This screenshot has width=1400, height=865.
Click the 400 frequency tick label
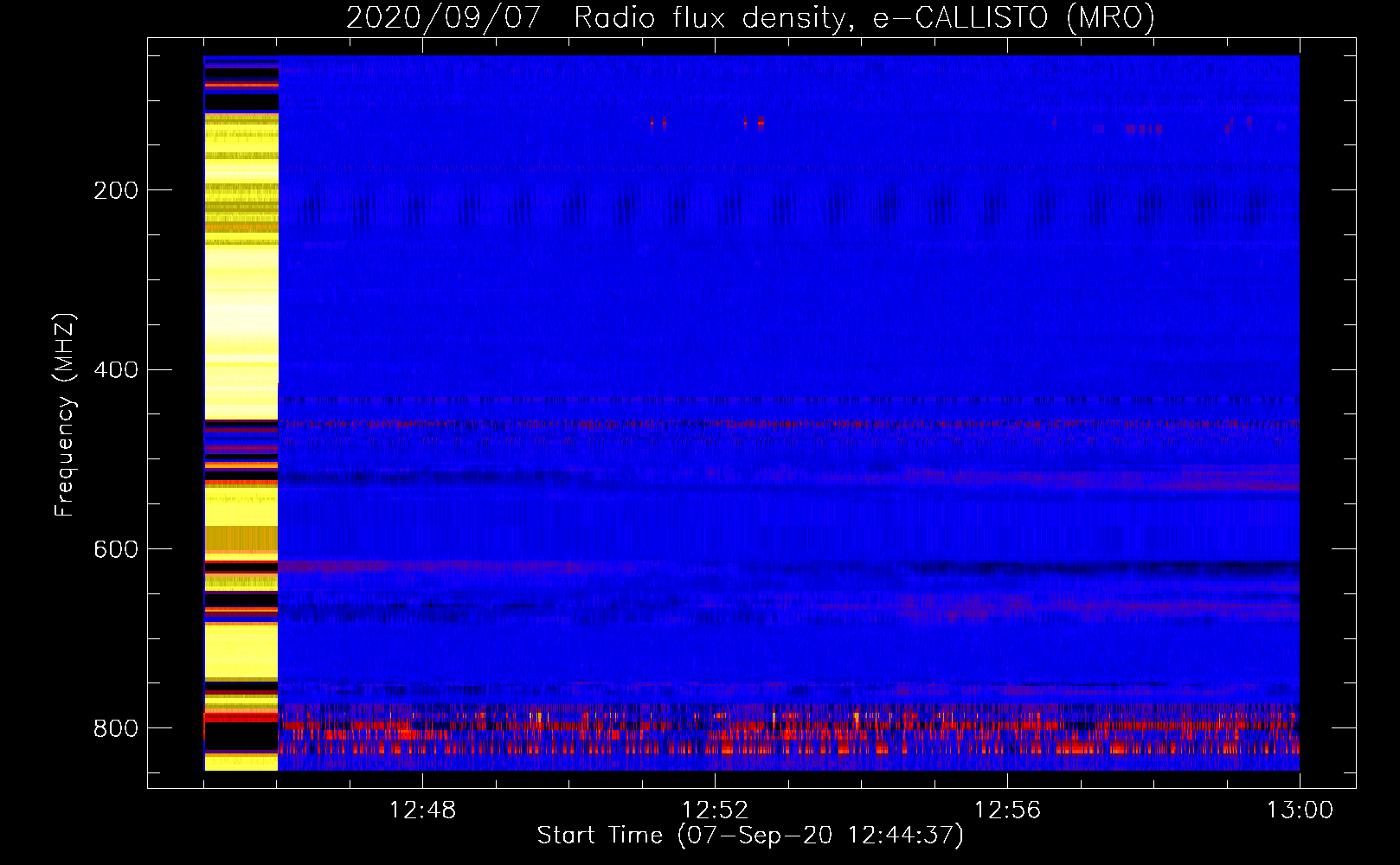pos(116,370)
